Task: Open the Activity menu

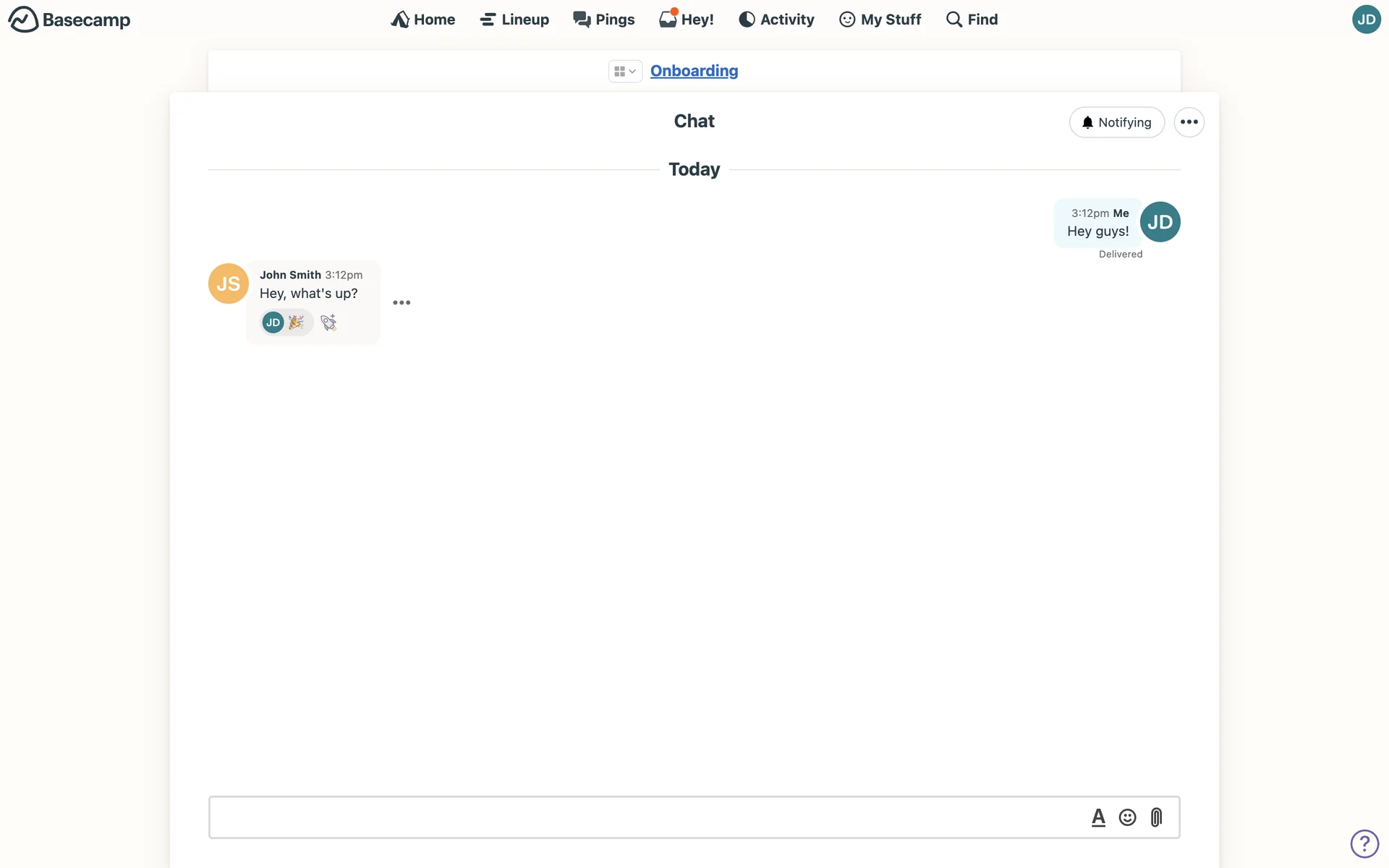Action: (776, 20)
